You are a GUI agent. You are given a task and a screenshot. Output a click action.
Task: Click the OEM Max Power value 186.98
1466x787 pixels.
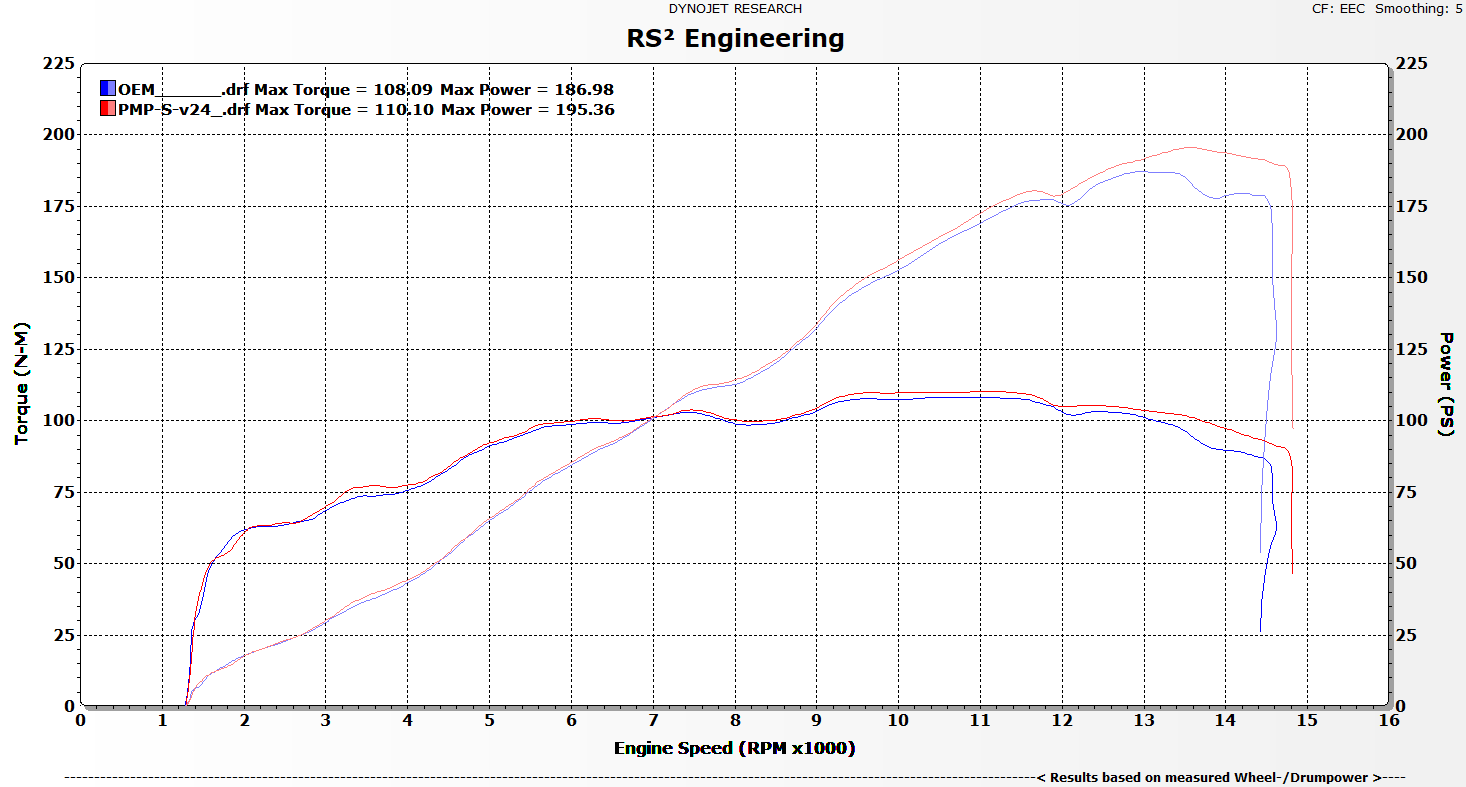pos(585,88)
